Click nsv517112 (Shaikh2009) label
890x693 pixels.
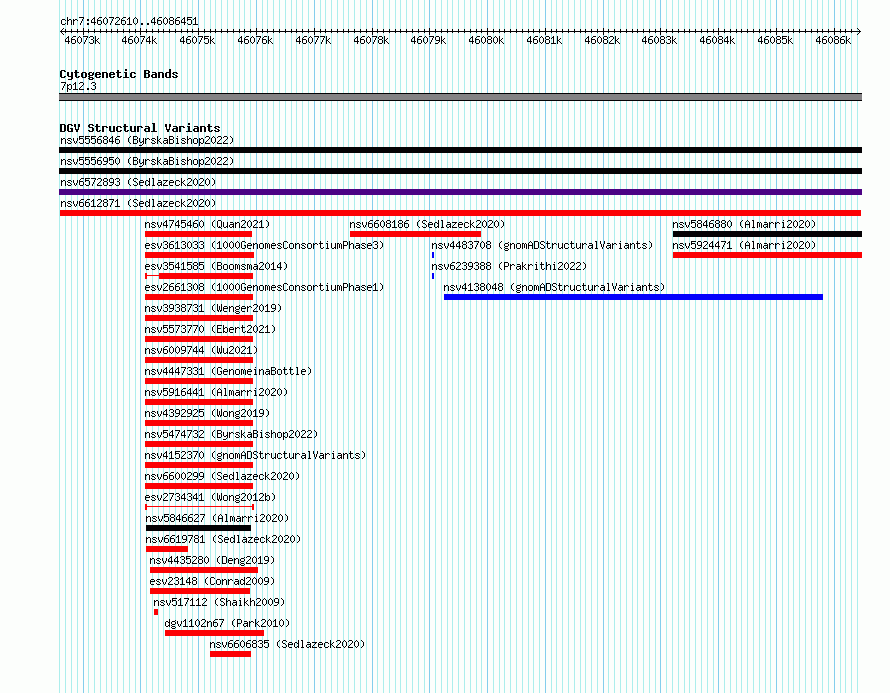coord(219,602)
